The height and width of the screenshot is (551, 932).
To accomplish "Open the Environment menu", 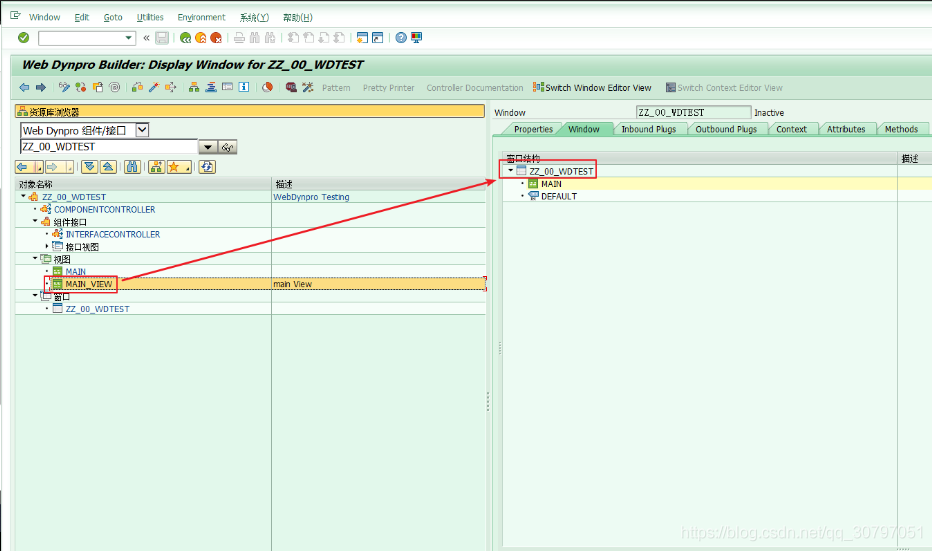I will point(201,17).
